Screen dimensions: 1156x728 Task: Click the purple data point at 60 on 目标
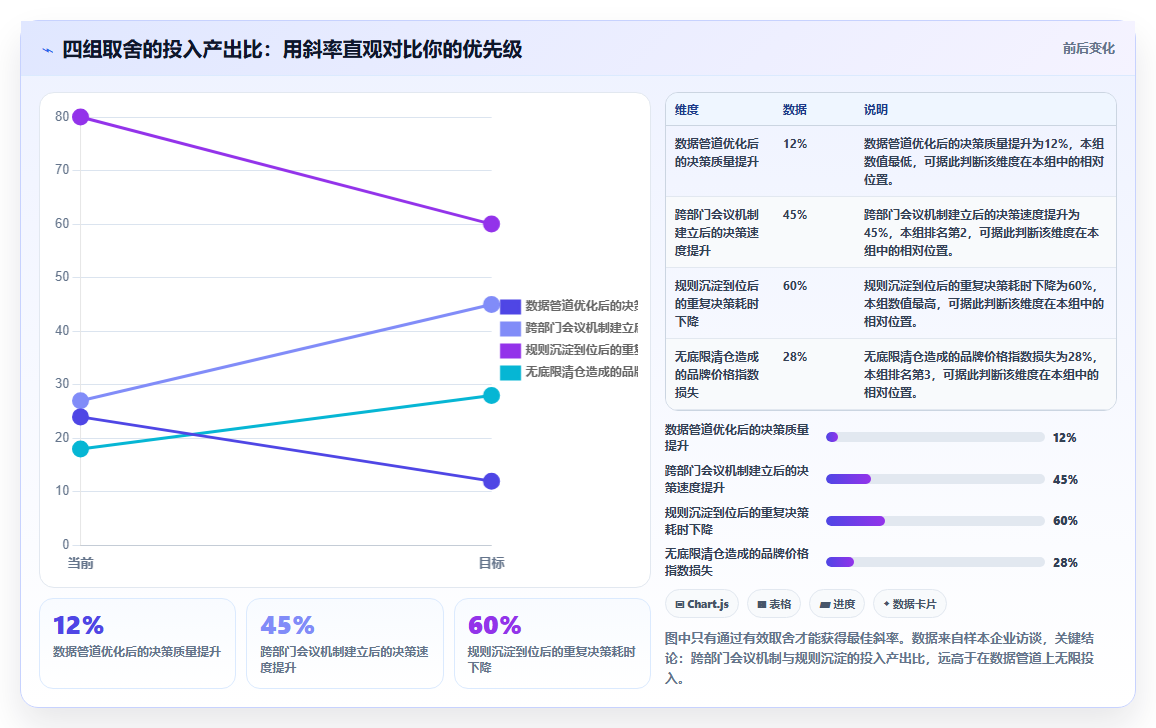(492, 223)
